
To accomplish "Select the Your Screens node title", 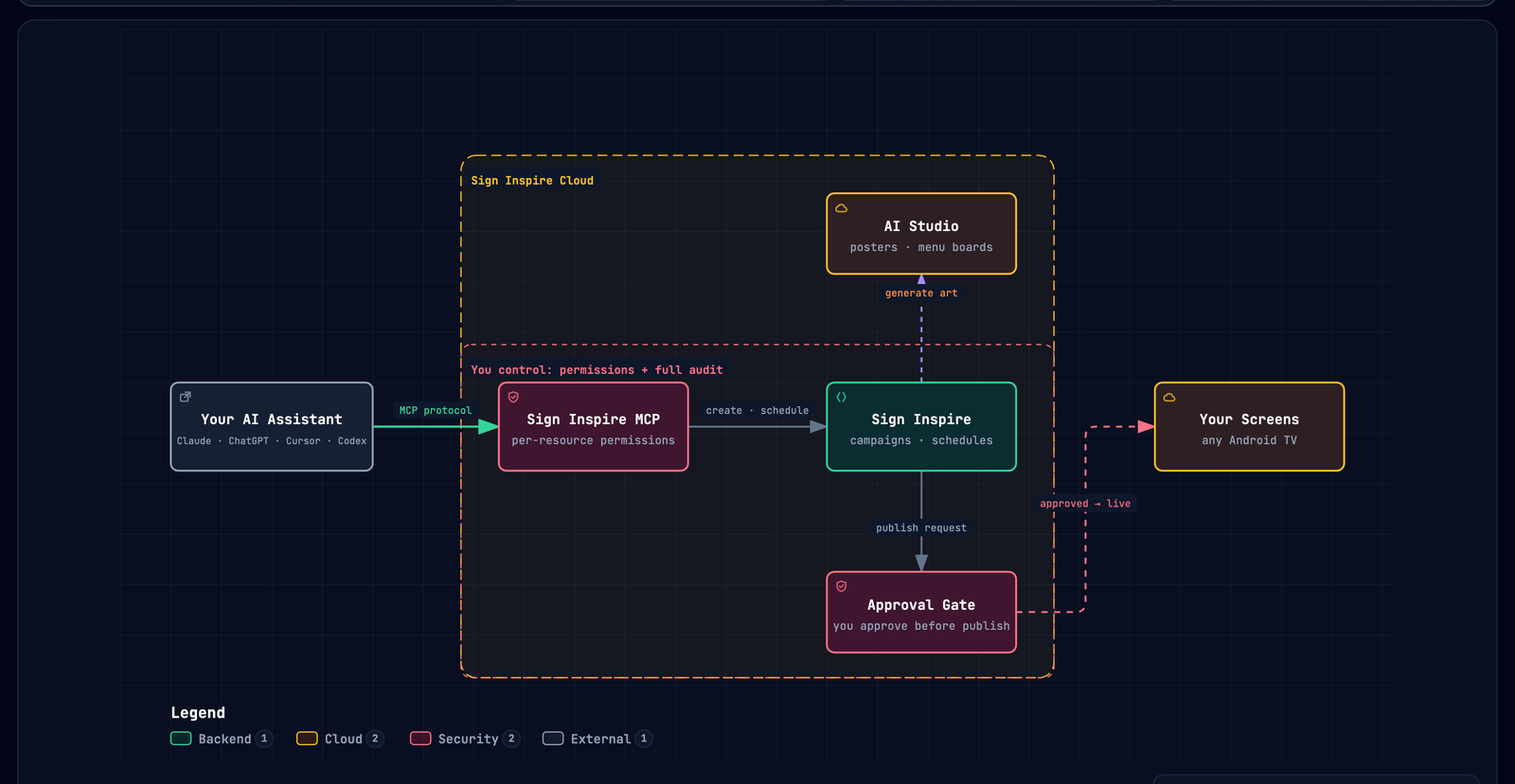I will pyautogui.click(x=1249, y=419).
